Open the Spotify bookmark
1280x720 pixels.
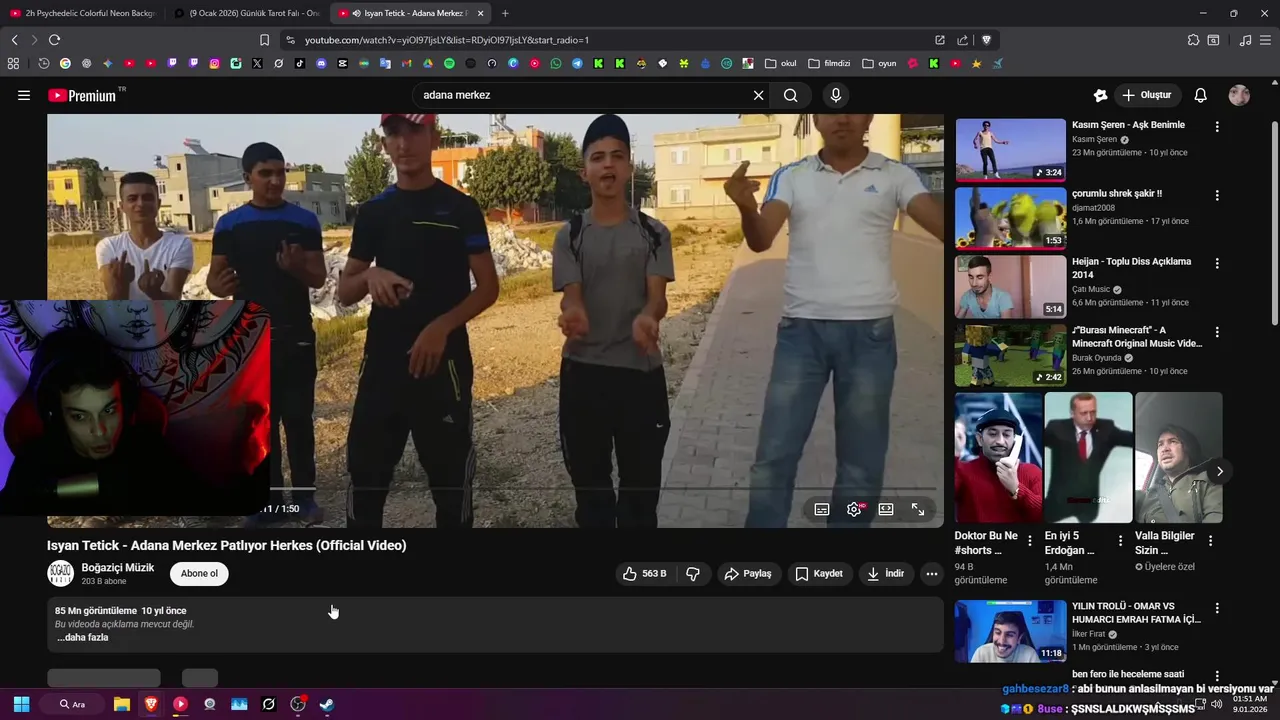point(449,63)
